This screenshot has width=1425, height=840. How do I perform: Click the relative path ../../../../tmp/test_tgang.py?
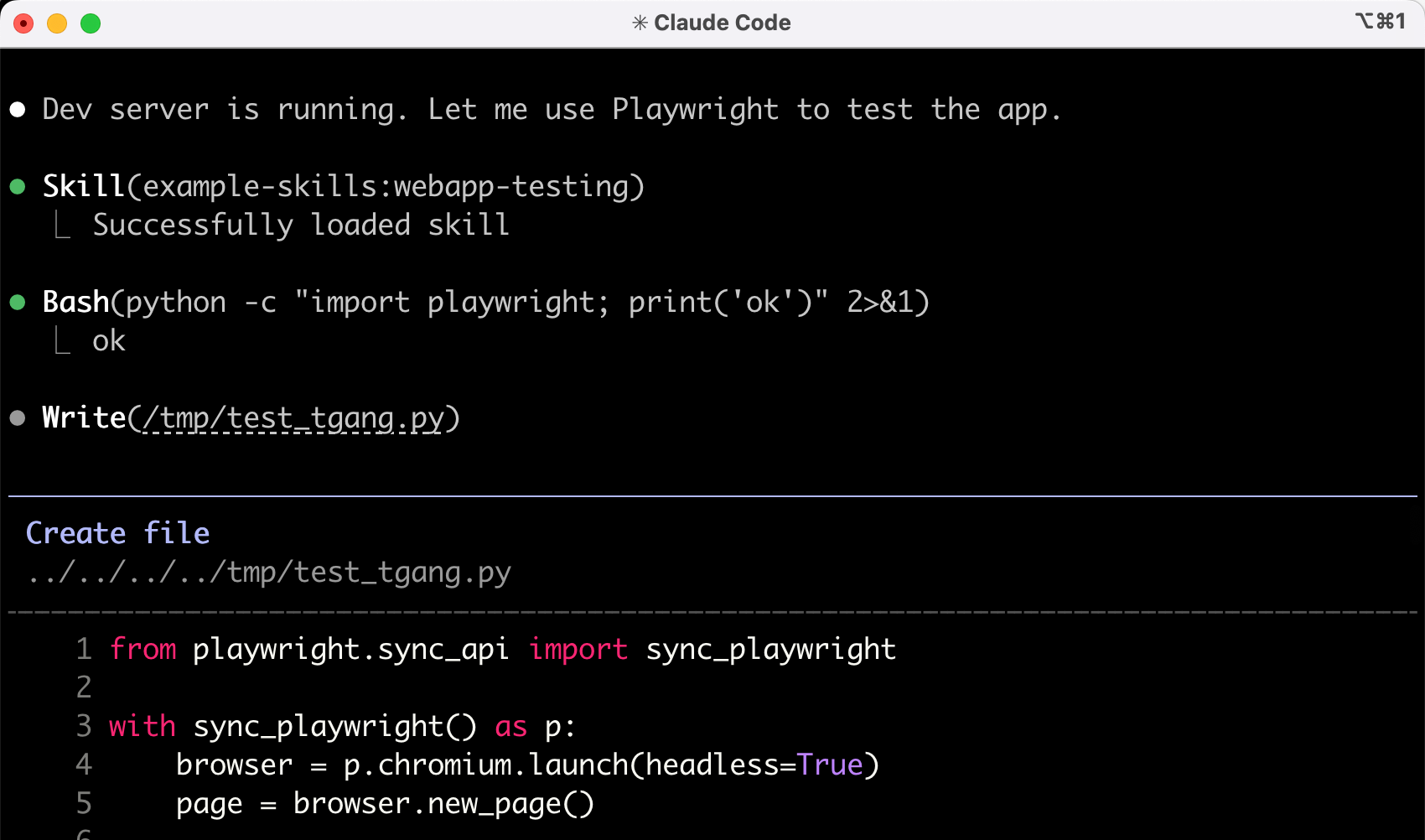(268, 573)
